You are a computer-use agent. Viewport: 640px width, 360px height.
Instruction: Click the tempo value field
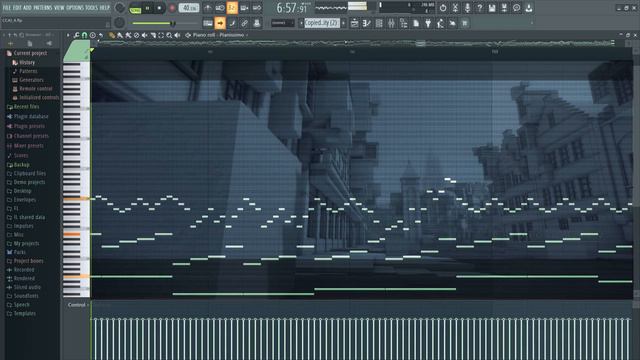(x=189, y=8)
